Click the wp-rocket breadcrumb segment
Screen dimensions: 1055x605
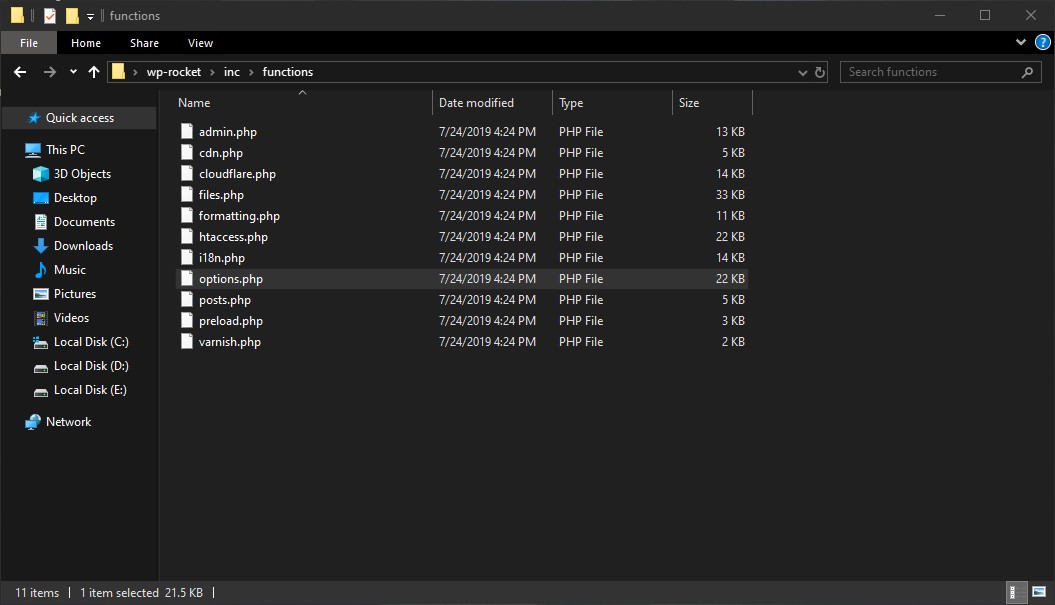[174, 72]
